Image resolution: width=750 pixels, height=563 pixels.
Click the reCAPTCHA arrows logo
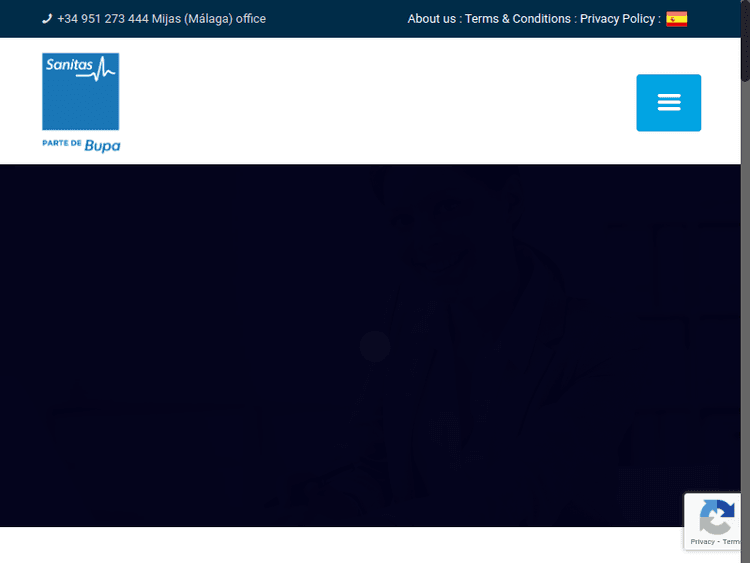(x=716, y=518)
